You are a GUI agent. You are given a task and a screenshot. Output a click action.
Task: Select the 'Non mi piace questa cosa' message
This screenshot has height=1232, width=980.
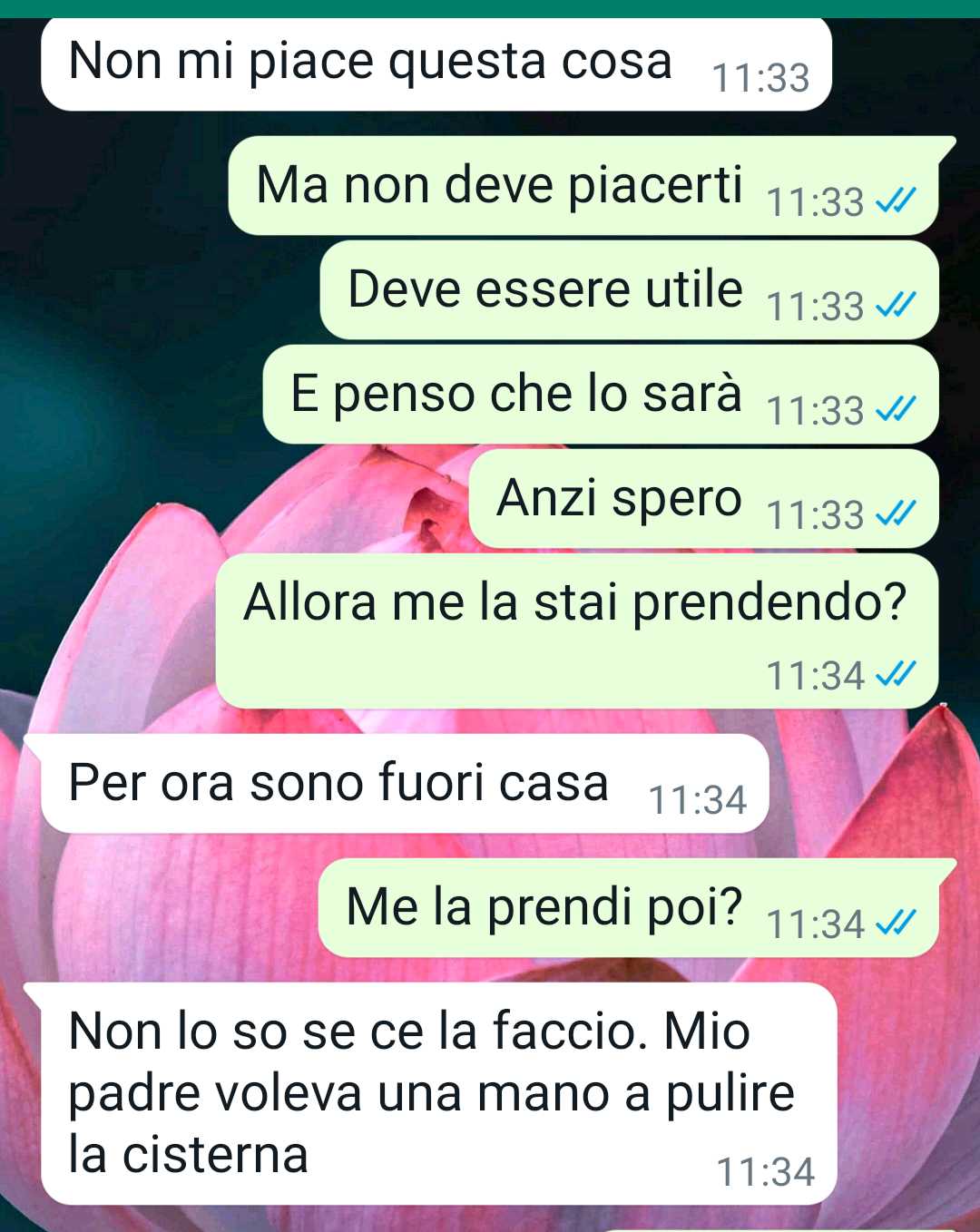(436, 63)
